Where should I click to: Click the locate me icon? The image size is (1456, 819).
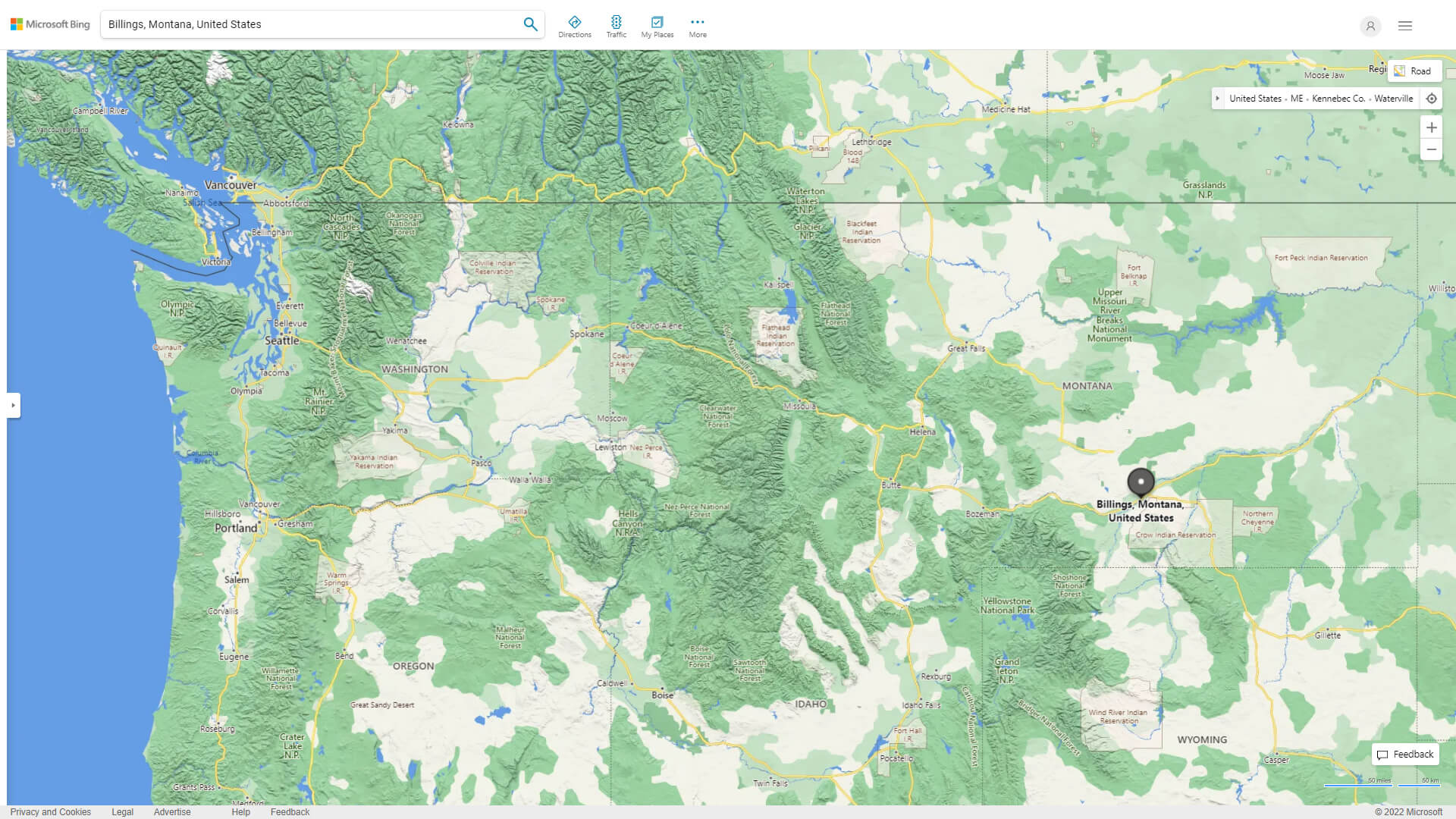coord(1431,99)
